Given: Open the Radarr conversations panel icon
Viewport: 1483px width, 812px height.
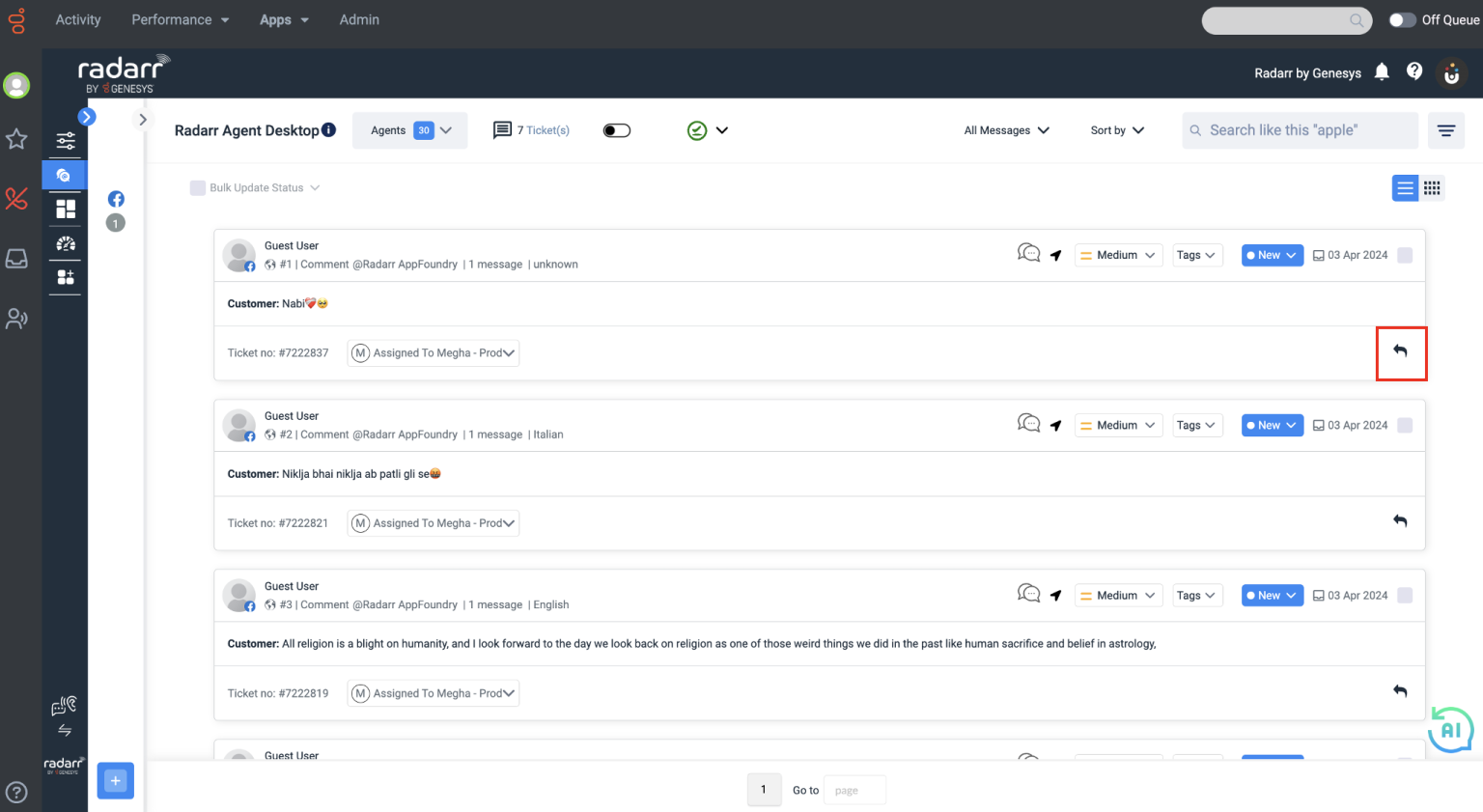Looking at the screenshot, I should [x=64, y=175].
